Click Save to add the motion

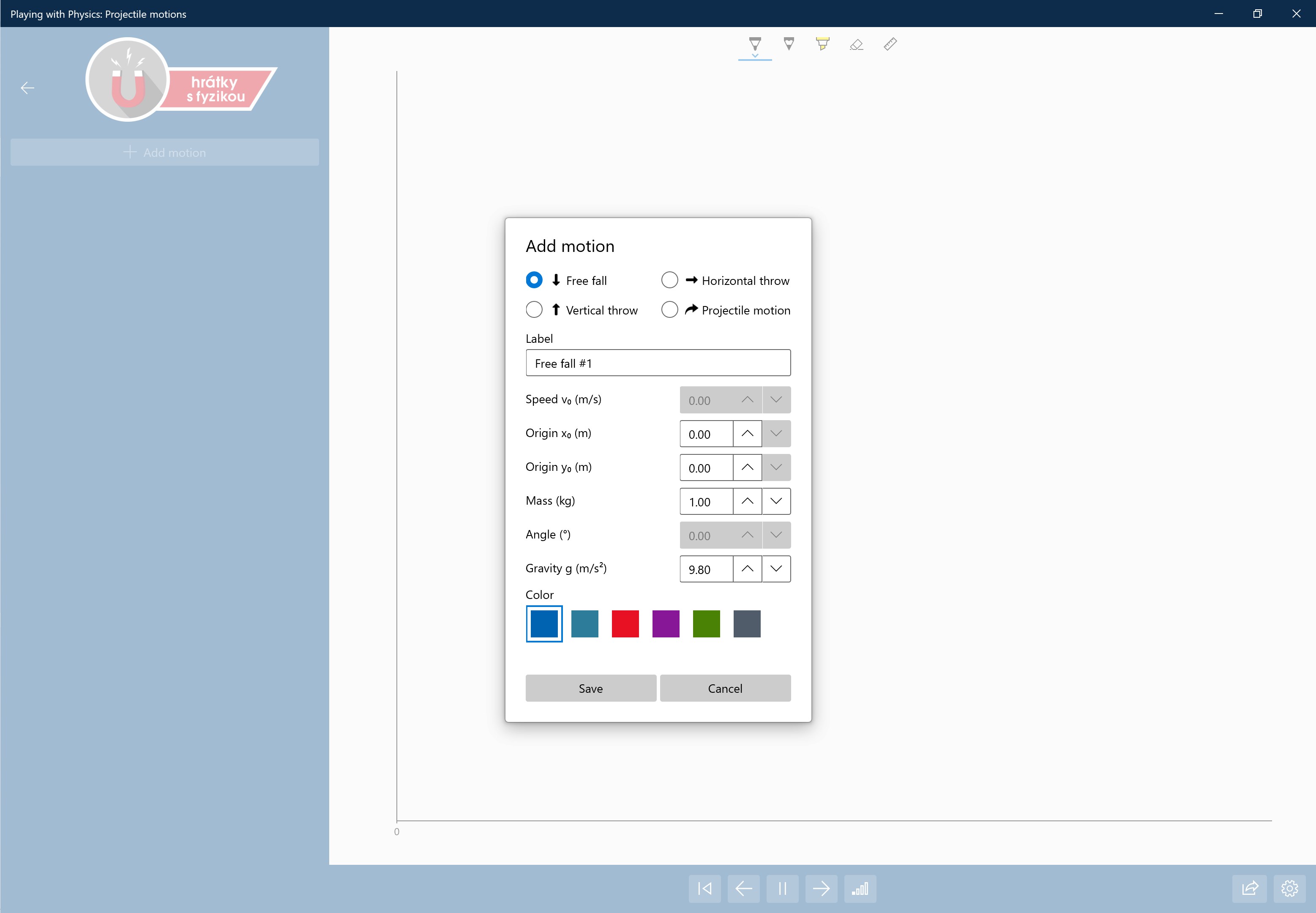pos(590,688)
